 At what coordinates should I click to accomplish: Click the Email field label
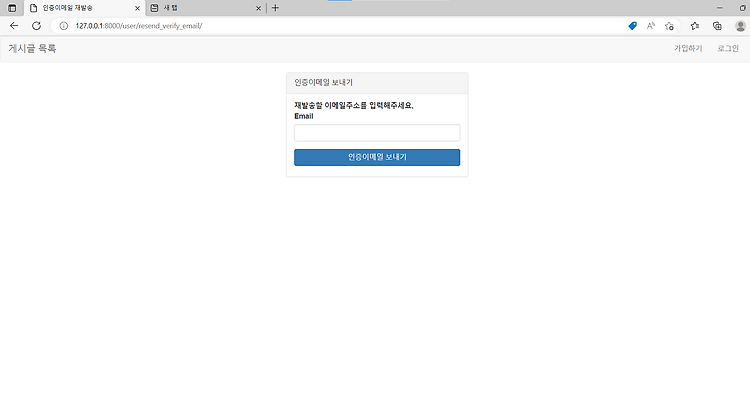[304, 116]
